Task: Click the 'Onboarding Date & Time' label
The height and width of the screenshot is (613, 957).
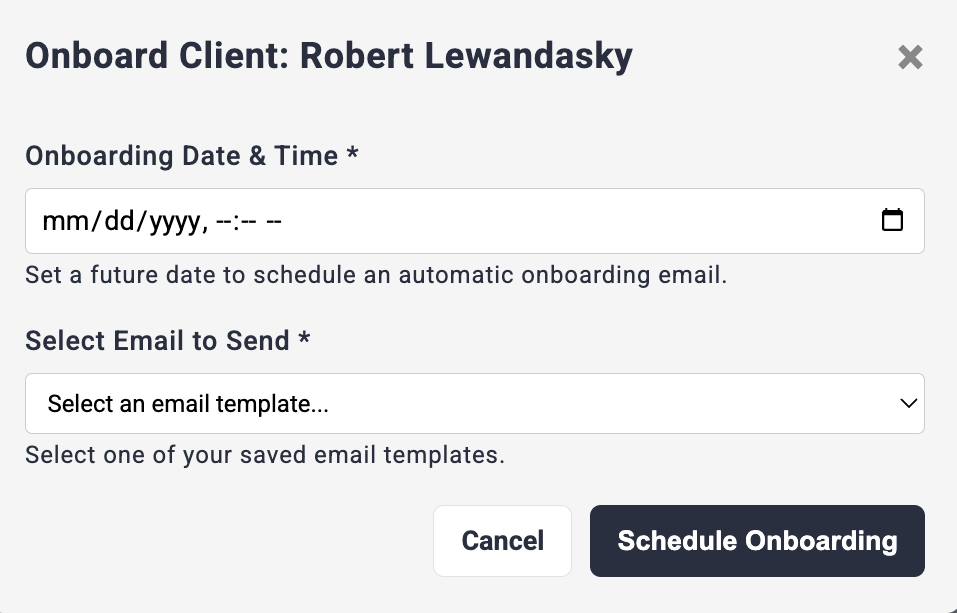Action: coord(181,156)
